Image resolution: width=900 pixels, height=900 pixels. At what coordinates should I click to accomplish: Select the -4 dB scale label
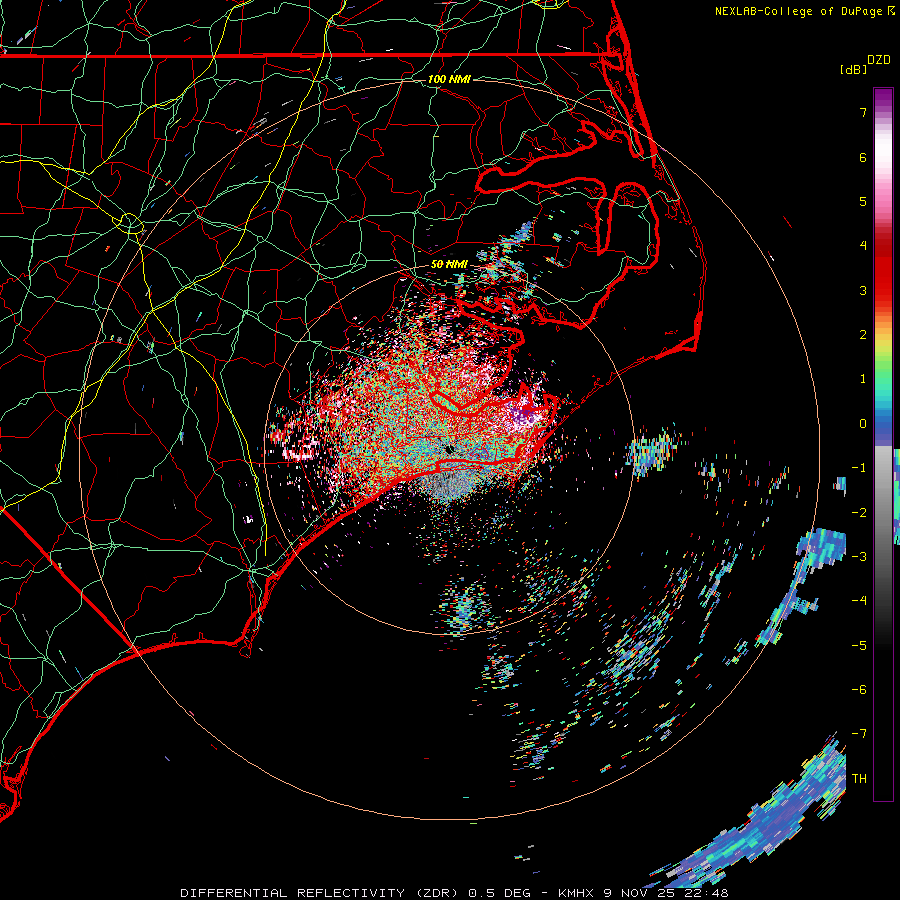859,600
